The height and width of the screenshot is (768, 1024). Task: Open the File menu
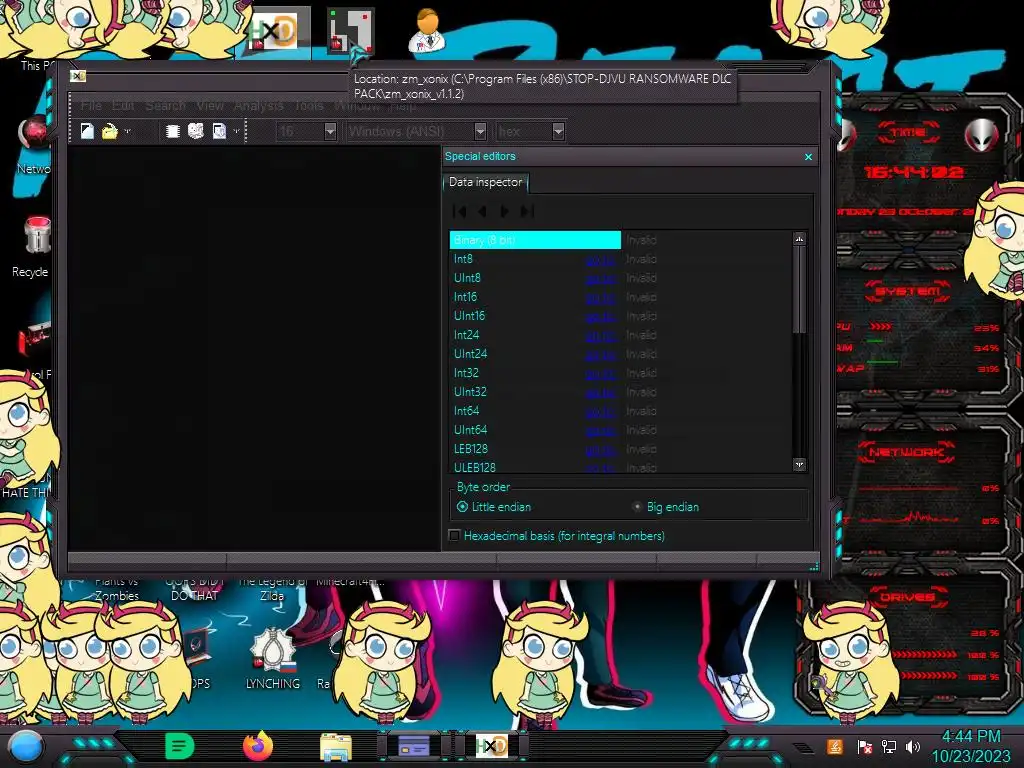(x=91, y=105)
